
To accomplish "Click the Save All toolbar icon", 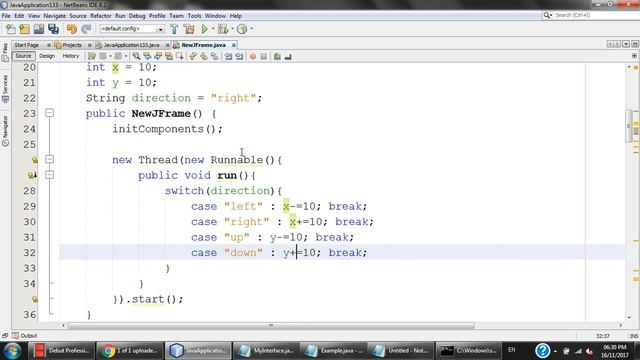I will tap(53, 29).
